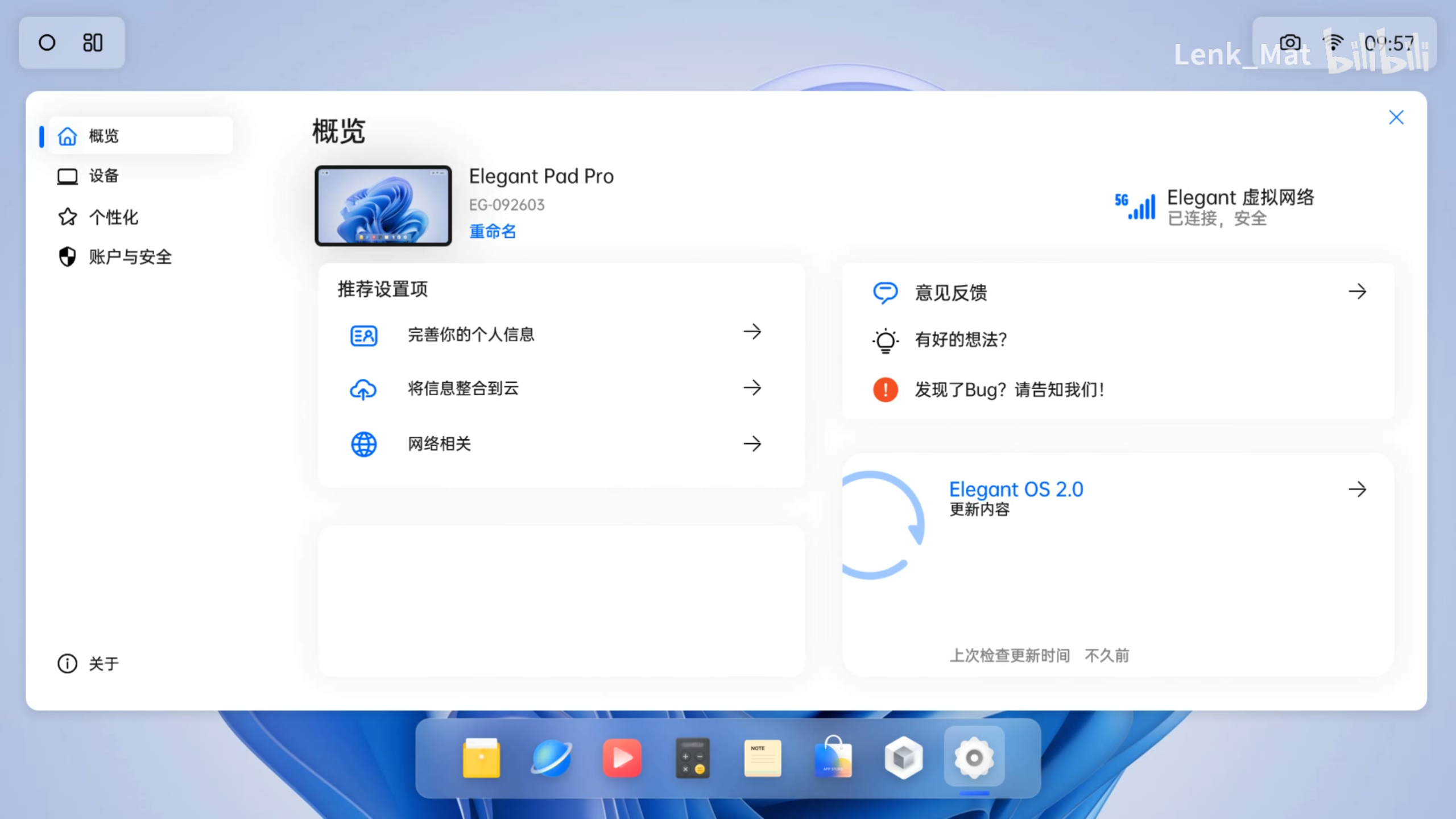Click the home icon beside 概览
The width and height of the screenshot is (1456, 819).
(x=68, y=136)
